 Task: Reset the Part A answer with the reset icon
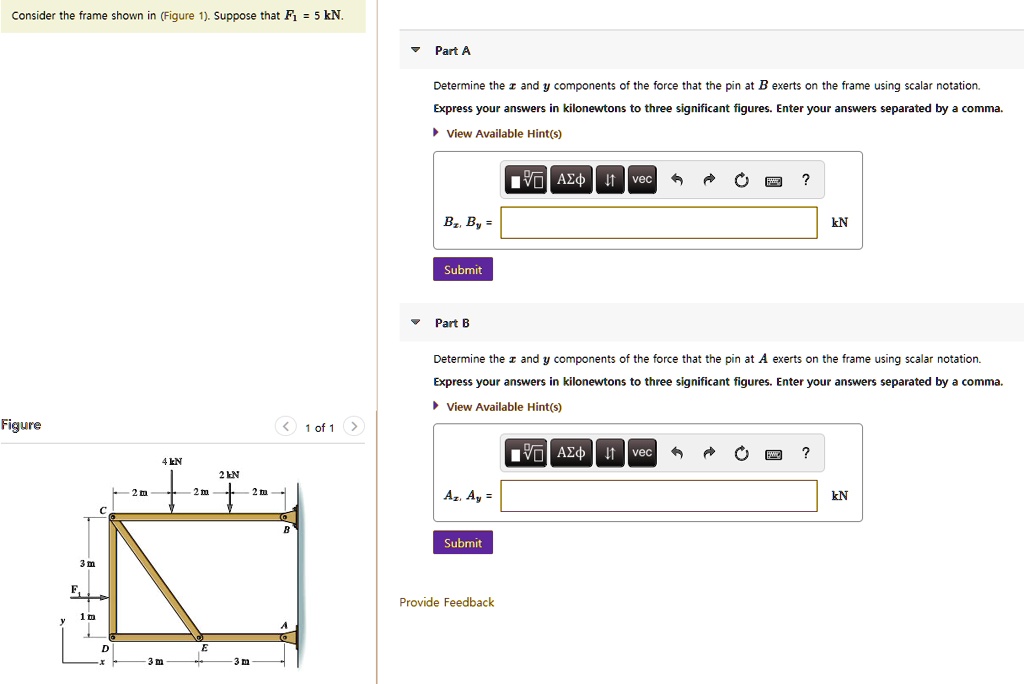(741, 179)
